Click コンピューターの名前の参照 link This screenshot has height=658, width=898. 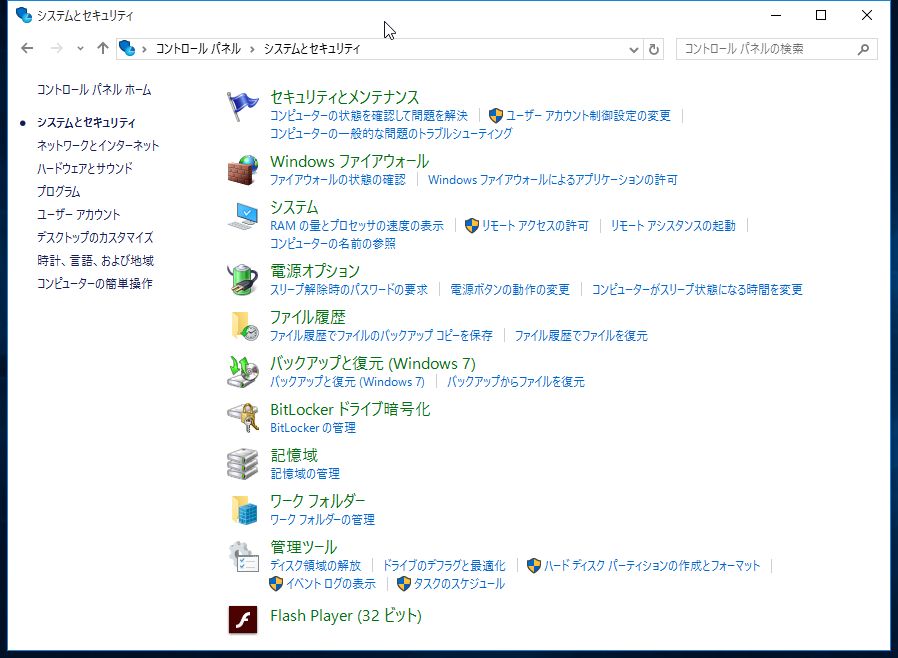coord(333,243)
